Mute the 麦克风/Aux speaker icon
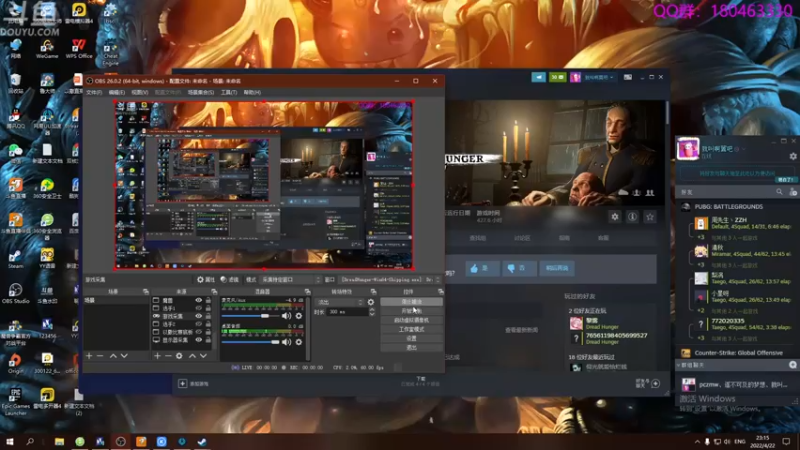This screenshot has width=800, height=450. 286,316
